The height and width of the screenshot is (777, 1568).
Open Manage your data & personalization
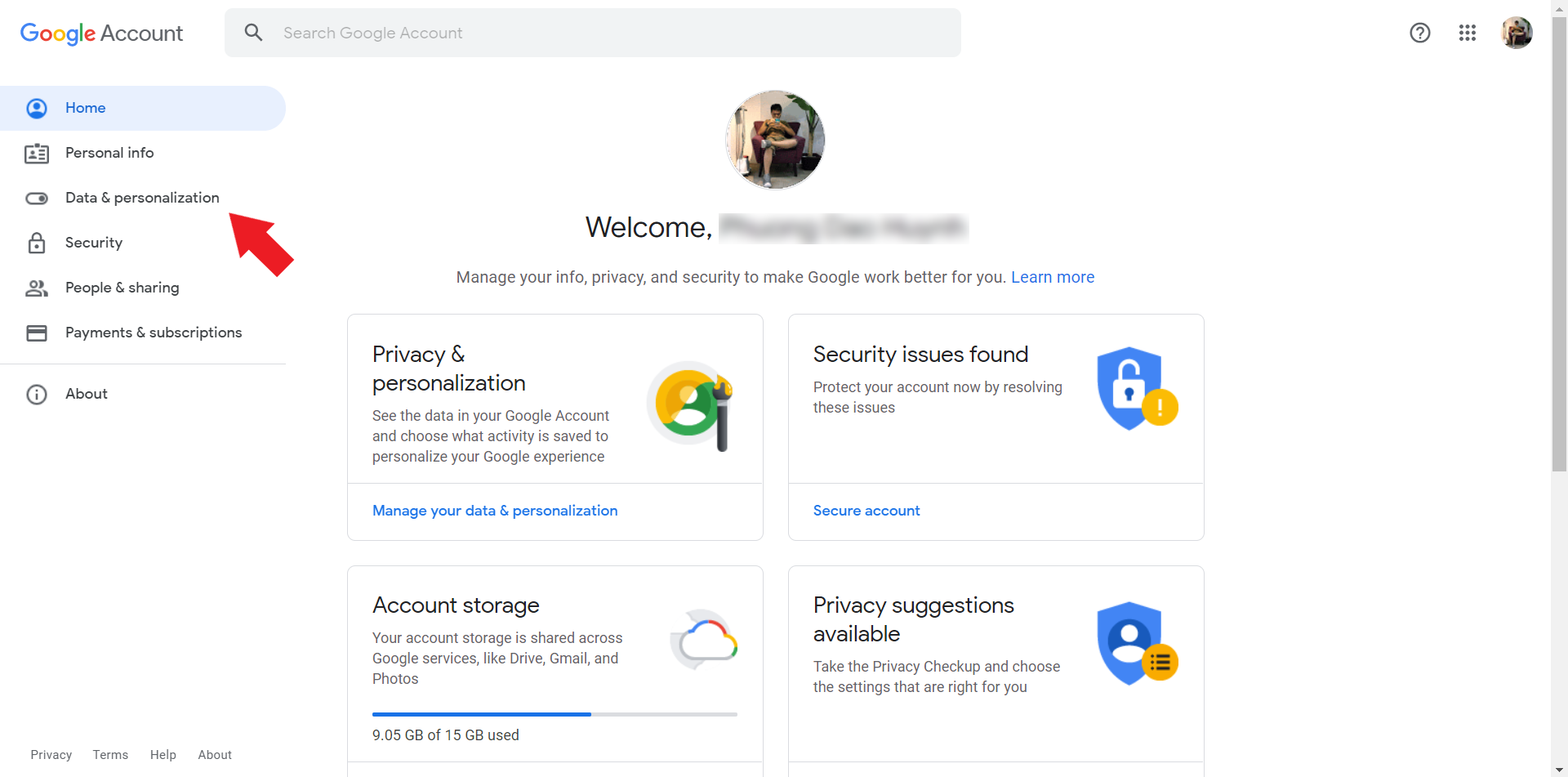(x=494, y=510)
